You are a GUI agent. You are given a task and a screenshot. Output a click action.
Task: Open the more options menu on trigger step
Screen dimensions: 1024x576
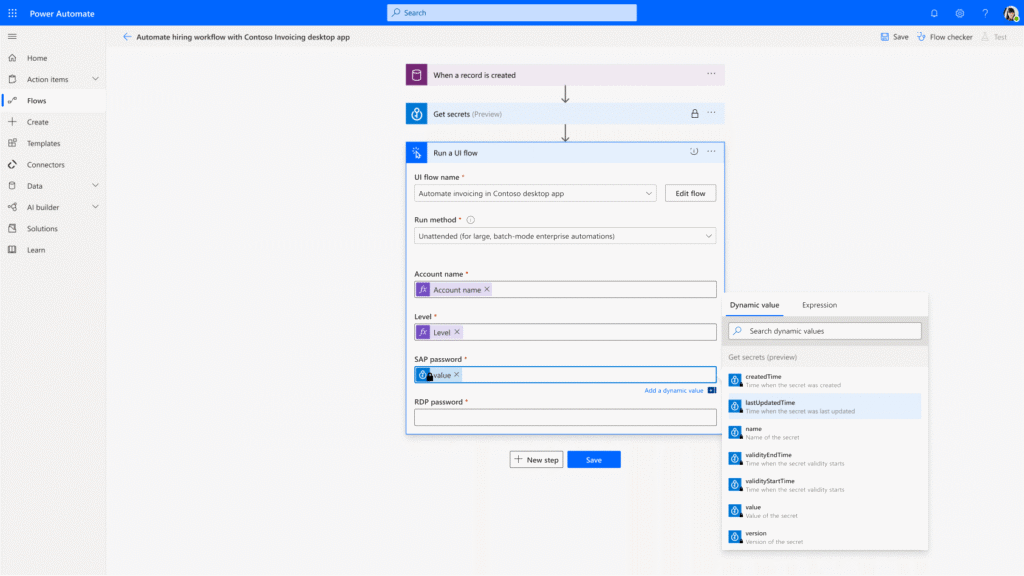(711, 74)
